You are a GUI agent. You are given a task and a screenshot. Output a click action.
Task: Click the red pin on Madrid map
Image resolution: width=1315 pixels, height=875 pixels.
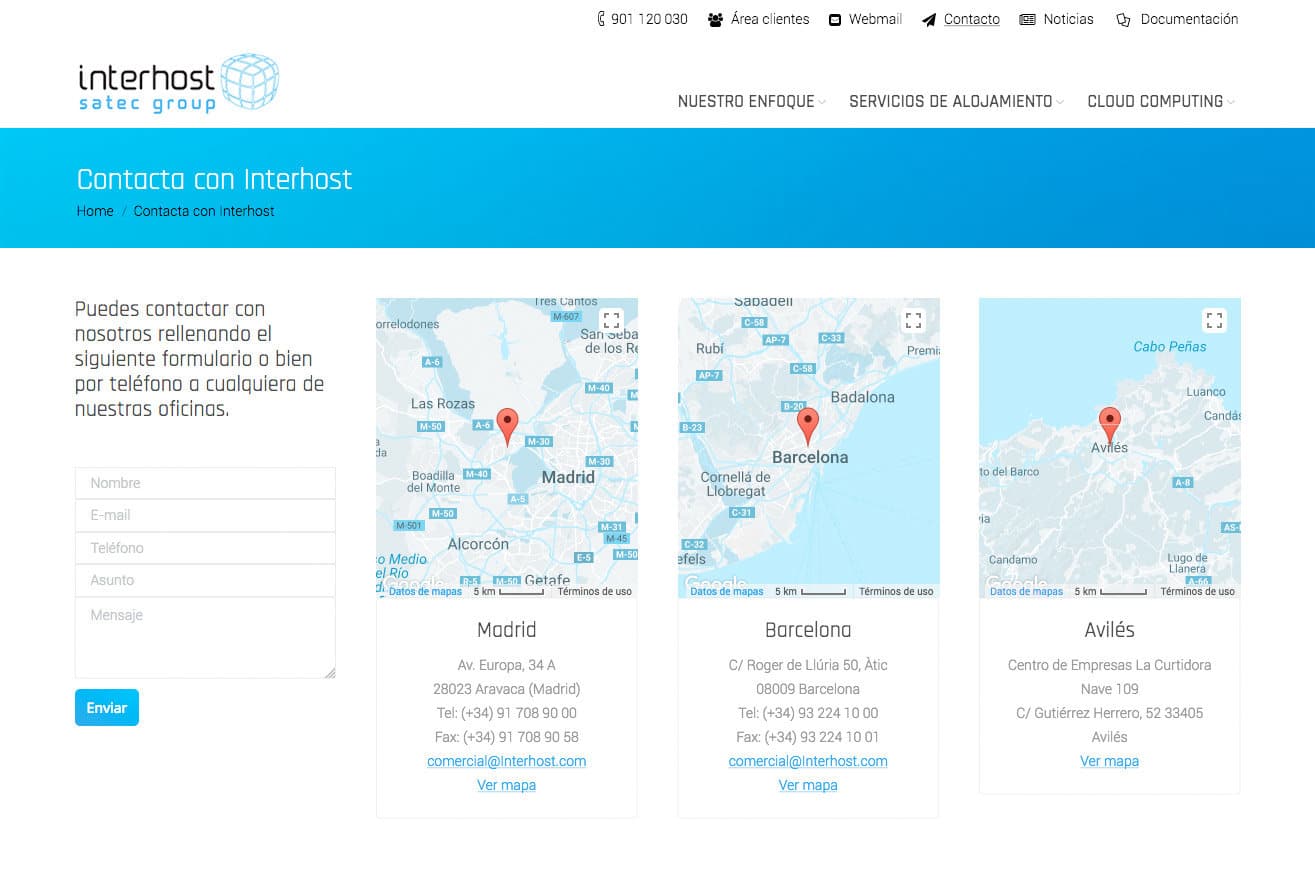point(508,426)
